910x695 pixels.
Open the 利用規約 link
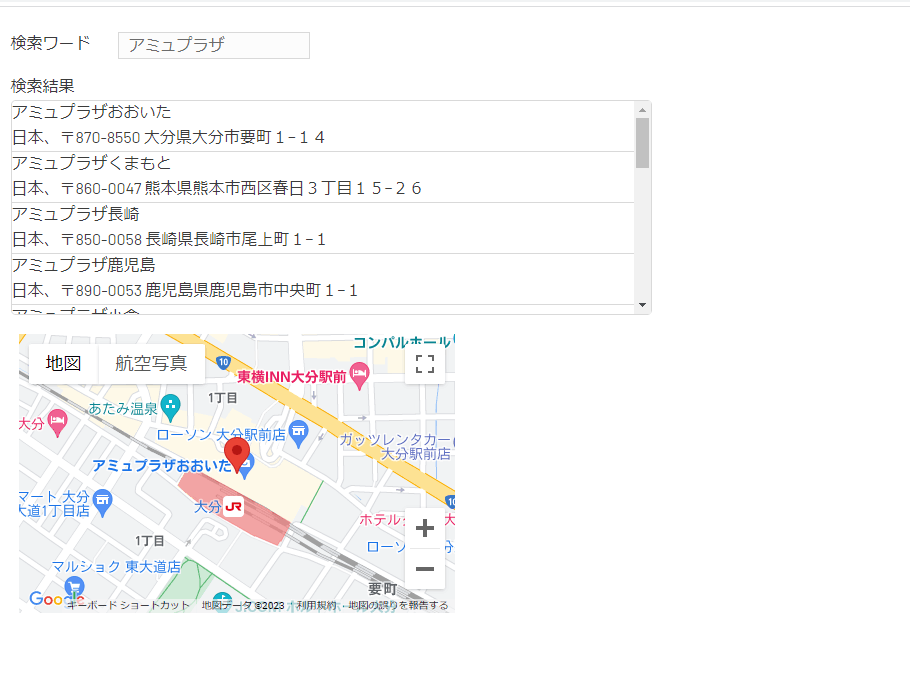coord(316,605)
